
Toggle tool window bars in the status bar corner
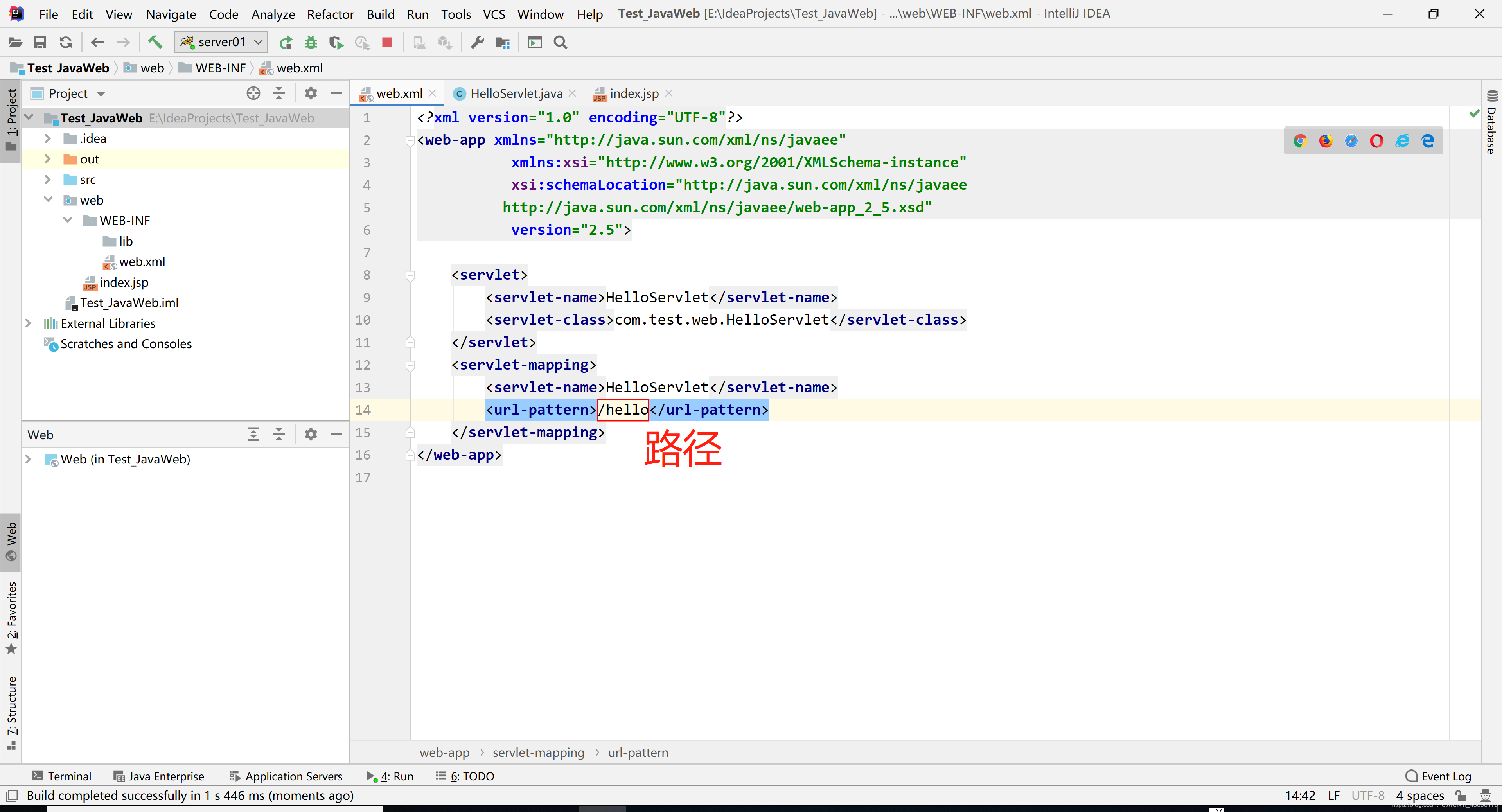pos(11,795)
